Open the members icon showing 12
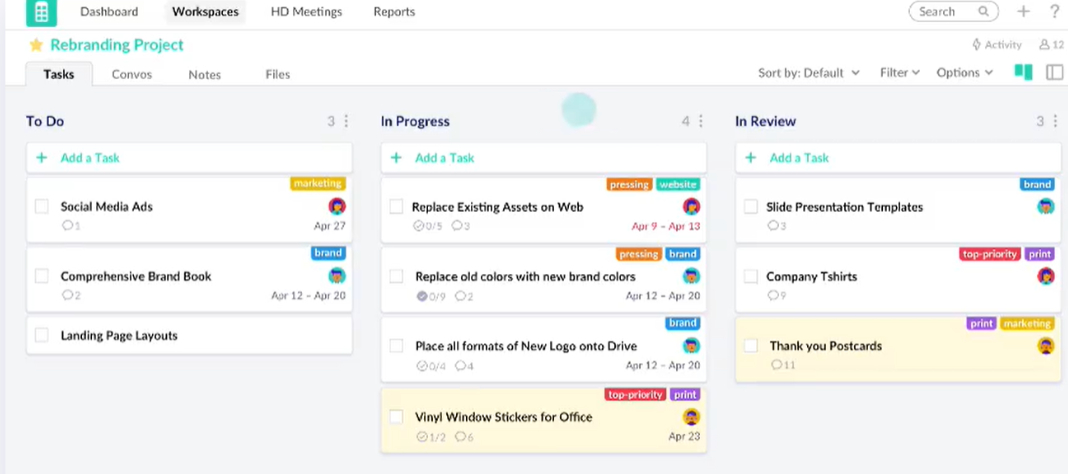This screenshot has height=474, width=1068. [1050, 45]
